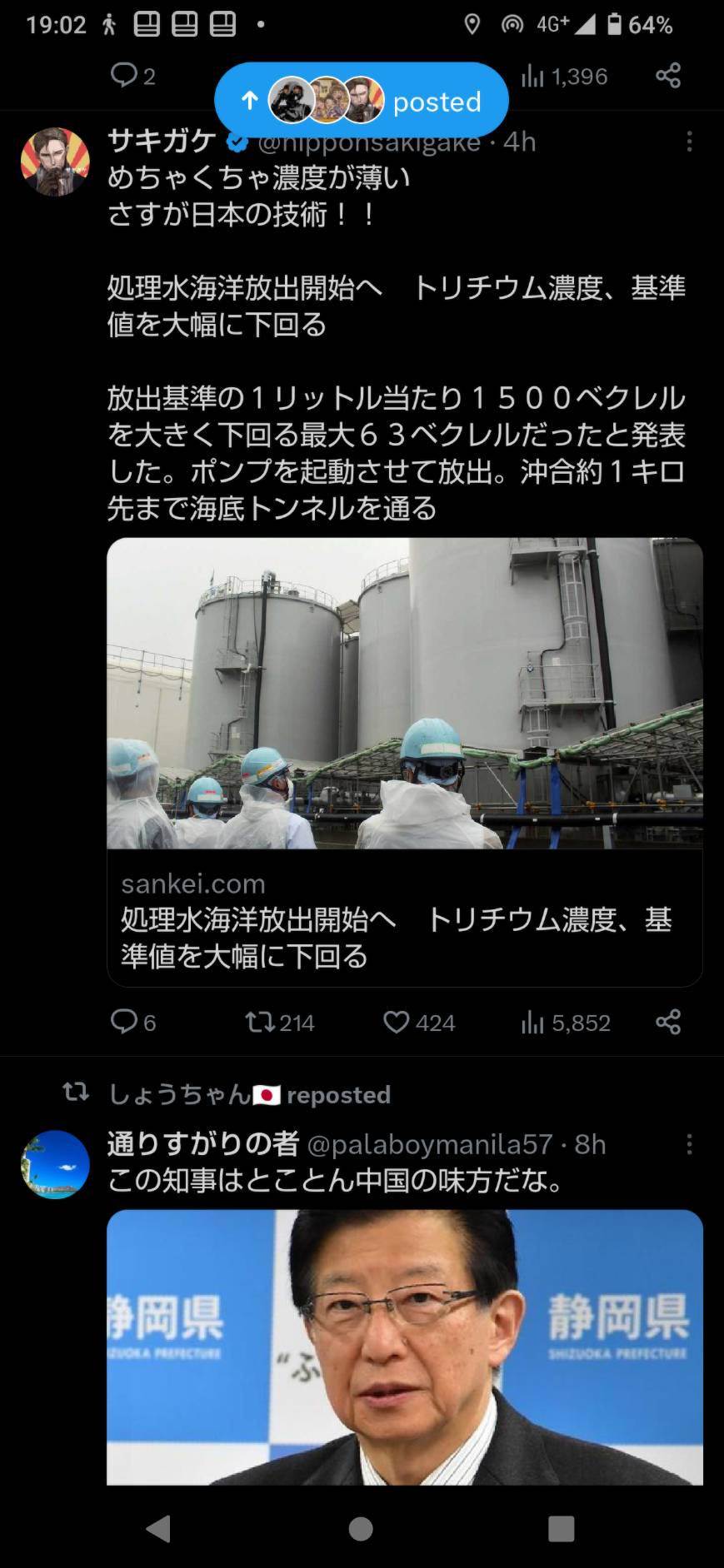Open しょうちゃん reposted label
The width and height of the screenshot is (724, 1568).
point(249,1094)
